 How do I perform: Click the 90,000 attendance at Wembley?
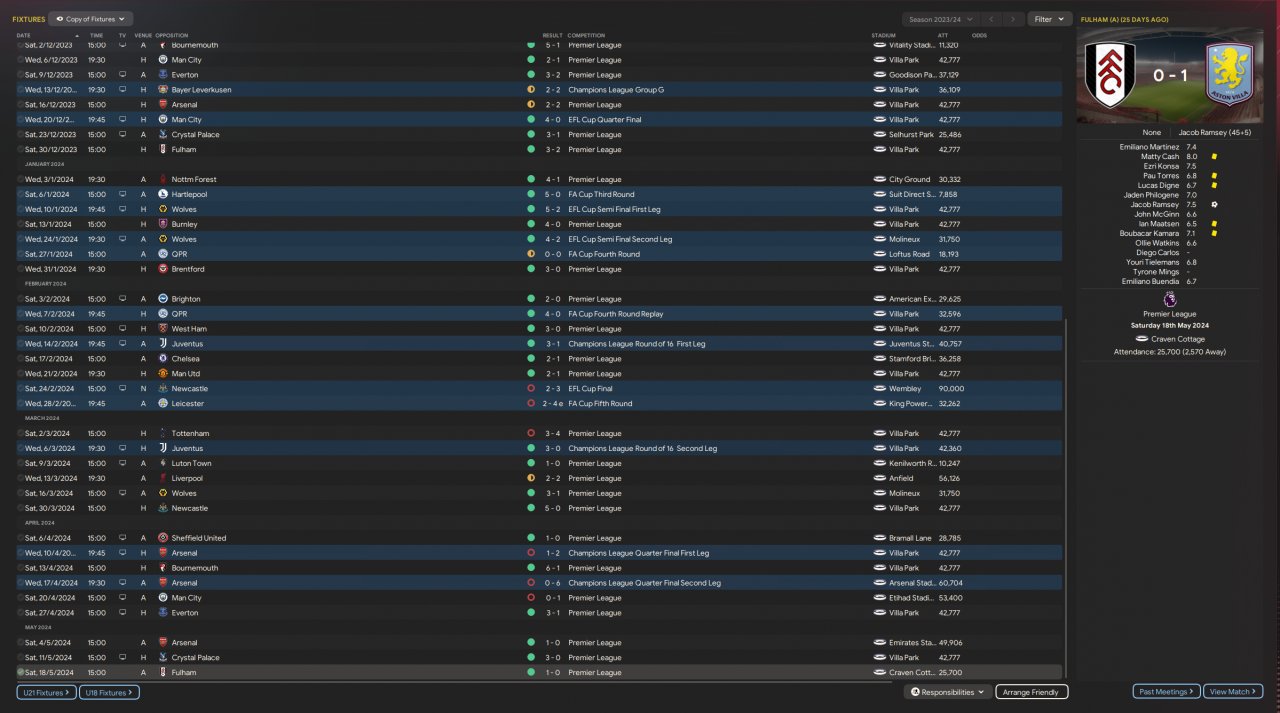point(951,388)
